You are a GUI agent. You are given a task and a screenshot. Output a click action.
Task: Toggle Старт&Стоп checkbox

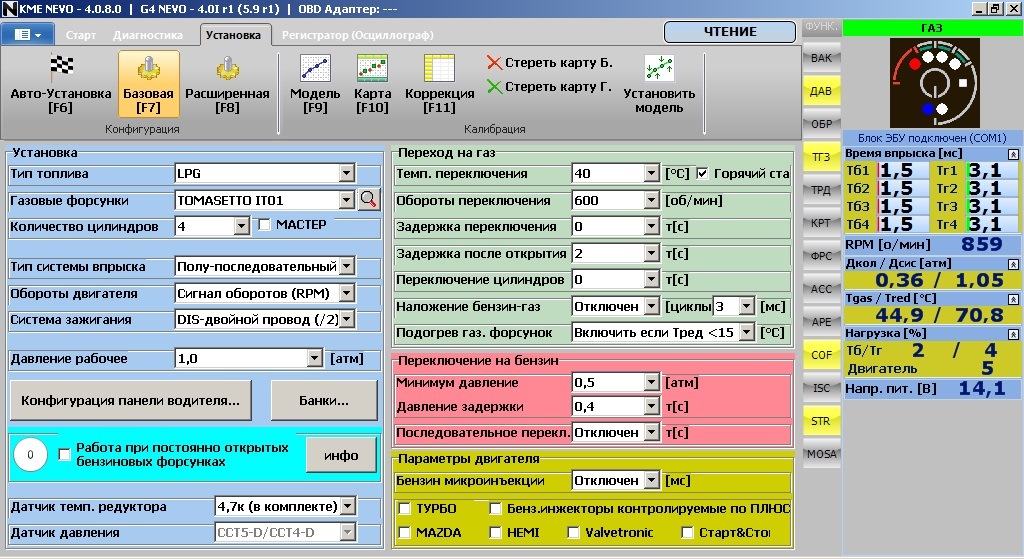tap(687, 533)
